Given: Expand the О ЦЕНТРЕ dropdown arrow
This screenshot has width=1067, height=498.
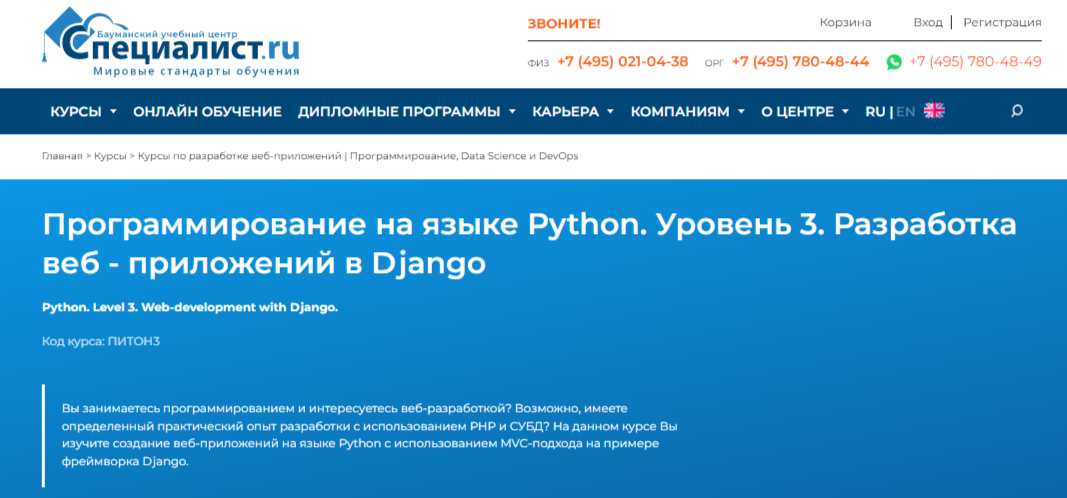Looking at the screenshot, I should coord(845,112).
